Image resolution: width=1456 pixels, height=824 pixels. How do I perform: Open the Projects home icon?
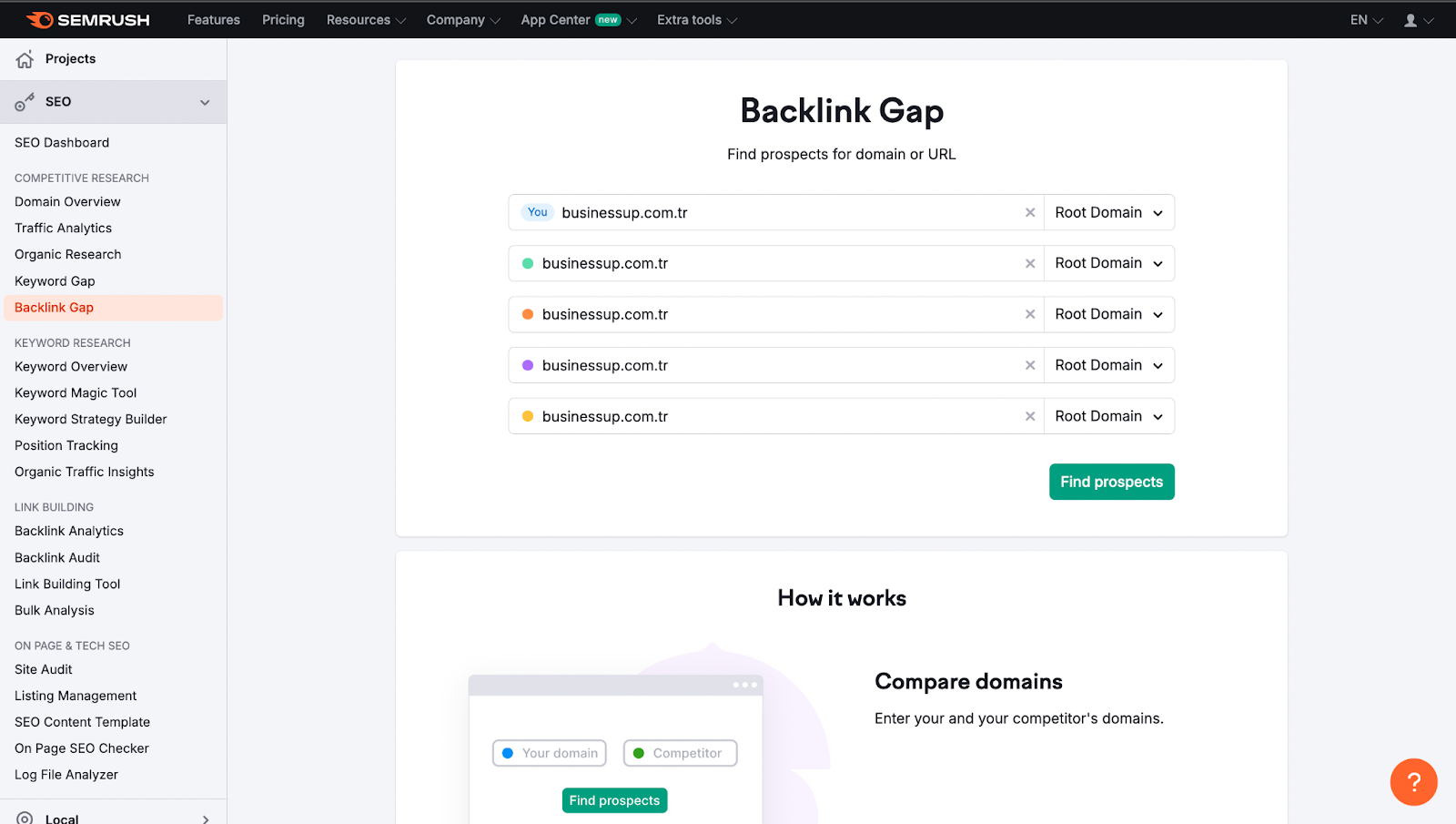(x=25, y=59)
